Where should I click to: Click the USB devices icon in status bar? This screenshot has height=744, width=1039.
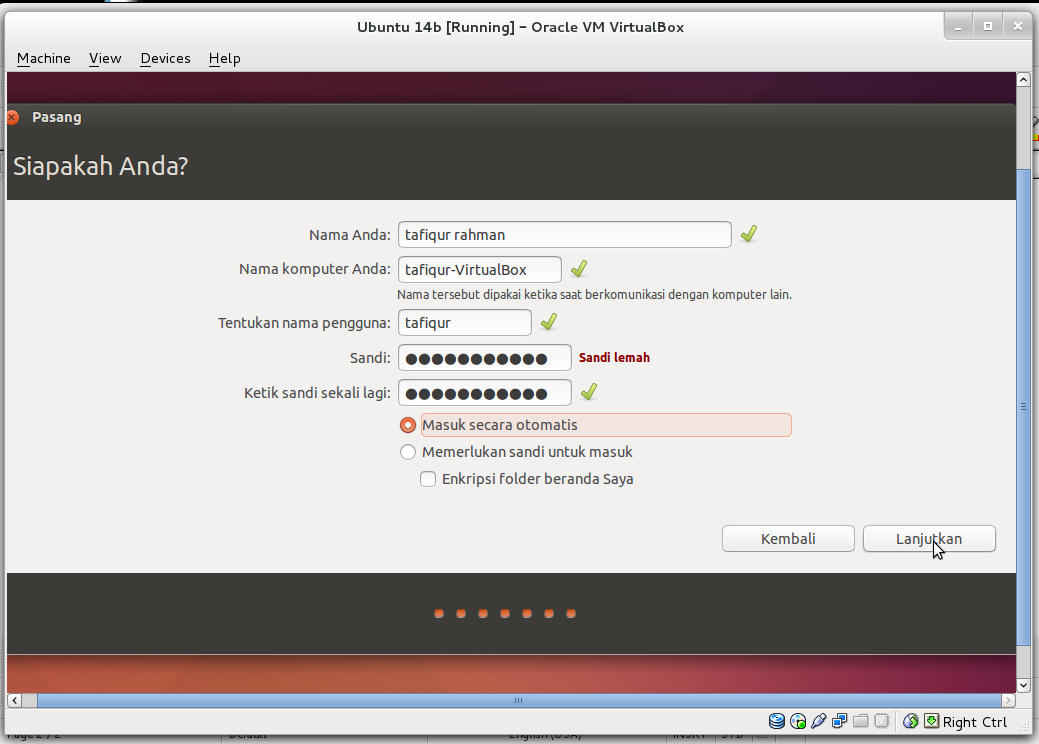click(x=819, y=720)
